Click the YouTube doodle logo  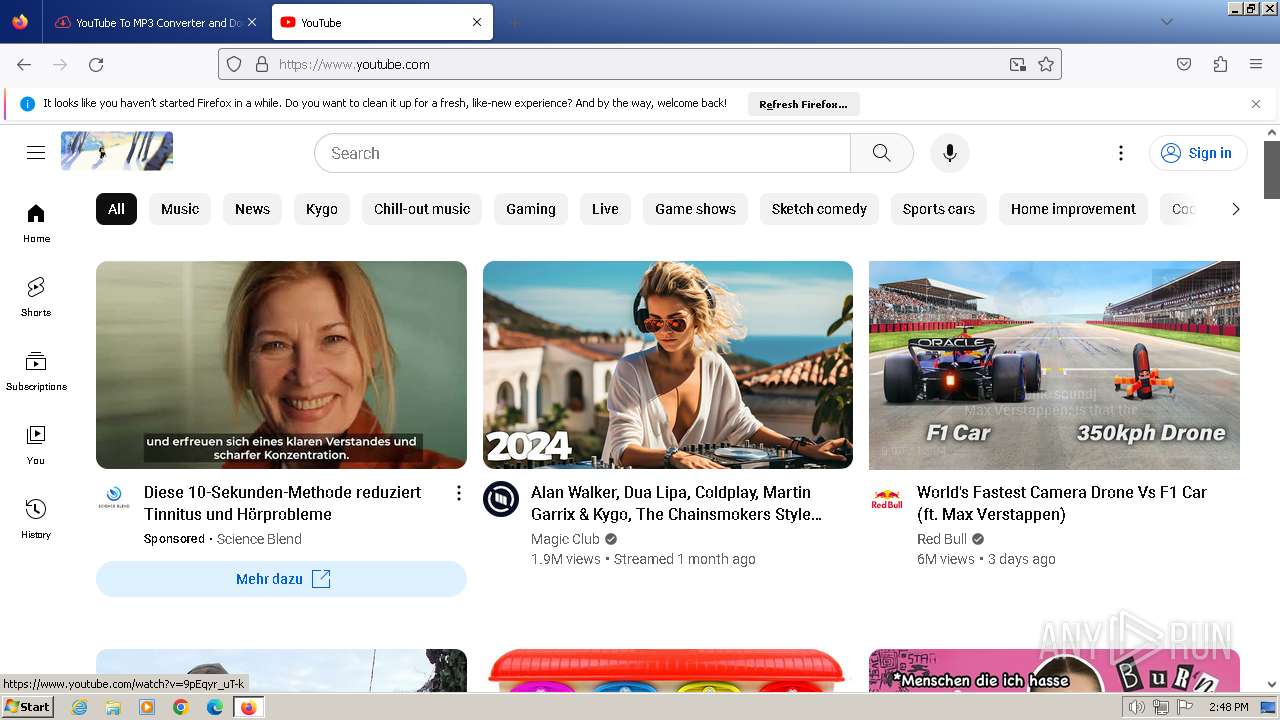117,151
